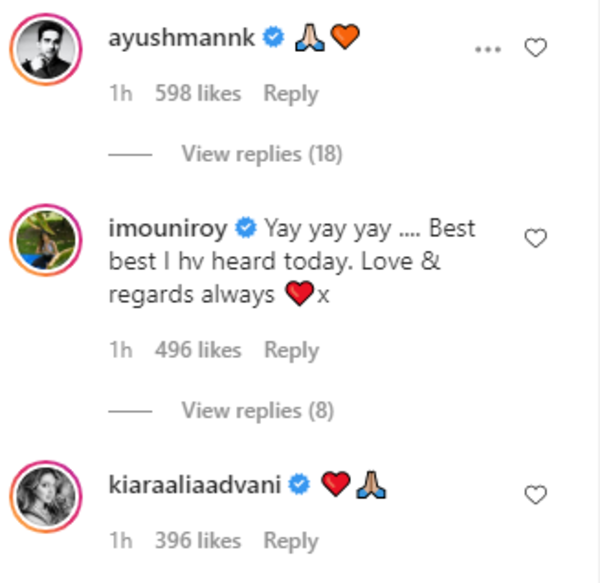Open imouniroy's profile picture story
Image resolution: width=600 pixels, height=583 pixels.
tap(46, 240)
